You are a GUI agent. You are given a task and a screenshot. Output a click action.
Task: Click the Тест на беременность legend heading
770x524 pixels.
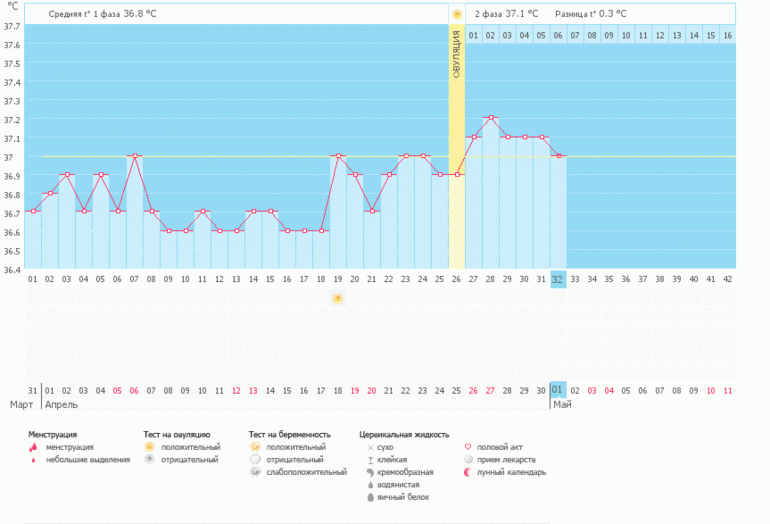coord(289,435)
